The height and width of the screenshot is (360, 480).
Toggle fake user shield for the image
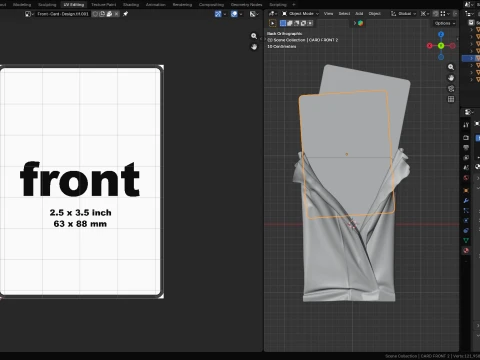coord(95,14)
